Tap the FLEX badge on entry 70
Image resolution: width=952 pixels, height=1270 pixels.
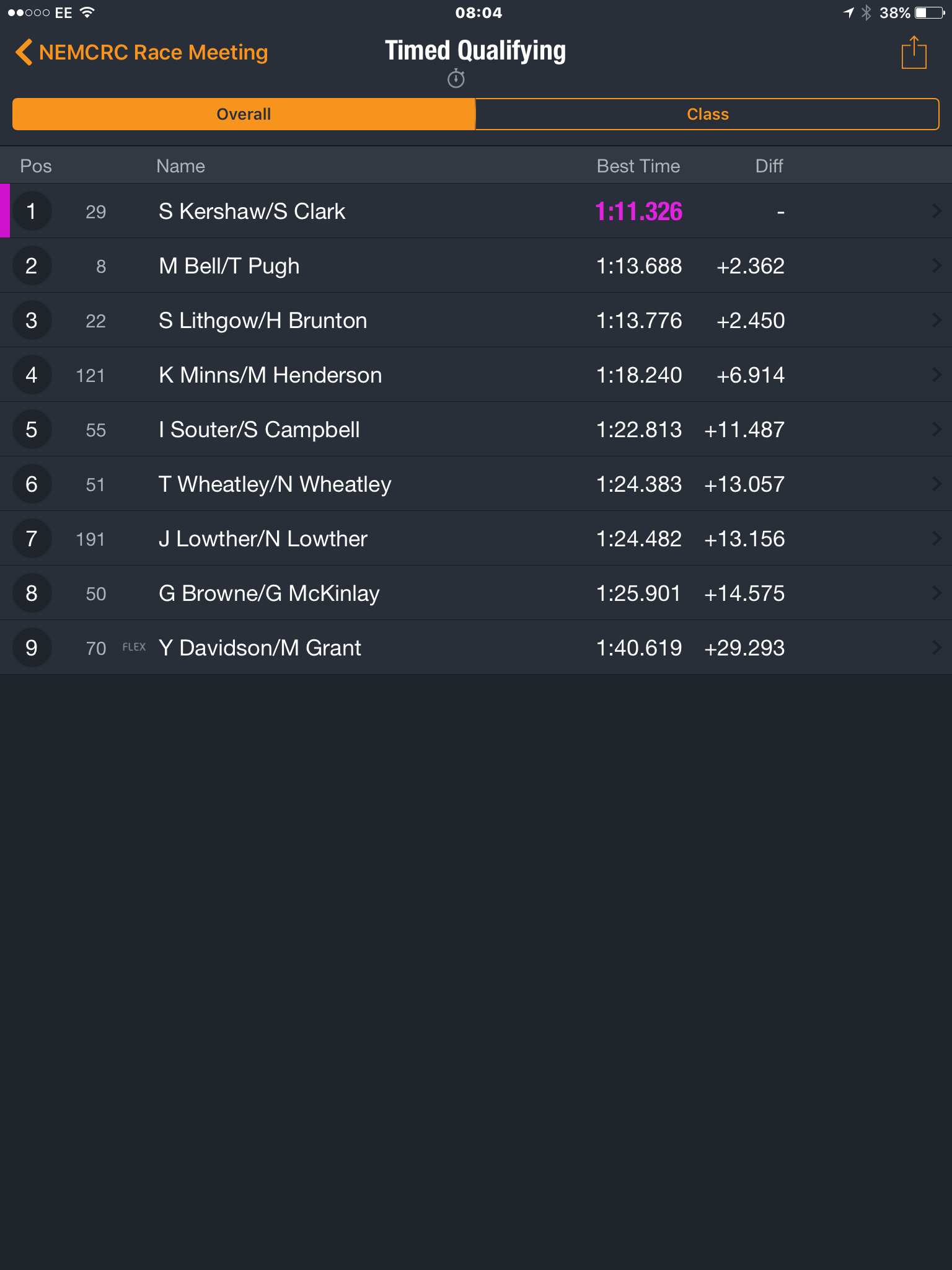134,647
